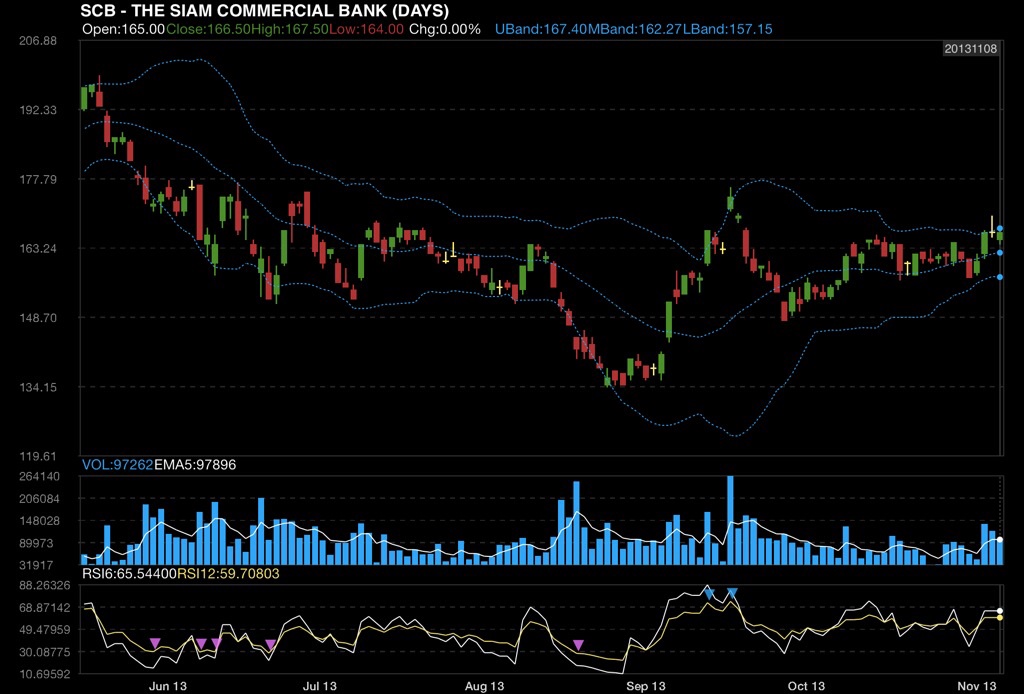
Task: Click the 119.61 price axis label
Action: [x=38, y=456]
